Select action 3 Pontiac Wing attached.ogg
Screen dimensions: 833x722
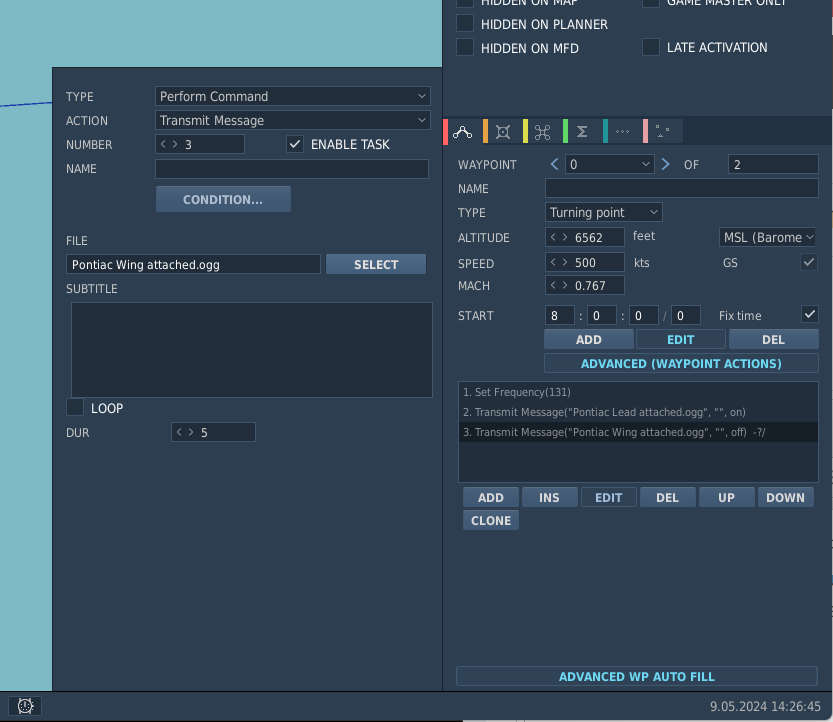638,432
